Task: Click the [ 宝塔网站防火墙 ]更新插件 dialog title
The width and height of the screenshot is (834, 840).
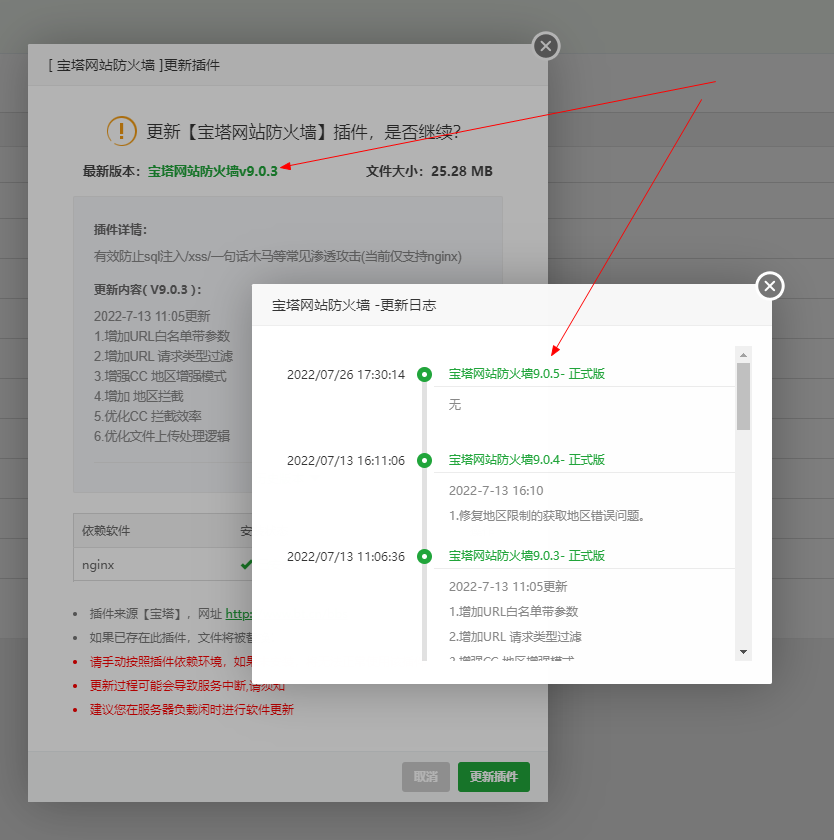Action: [x=134, y=65]
